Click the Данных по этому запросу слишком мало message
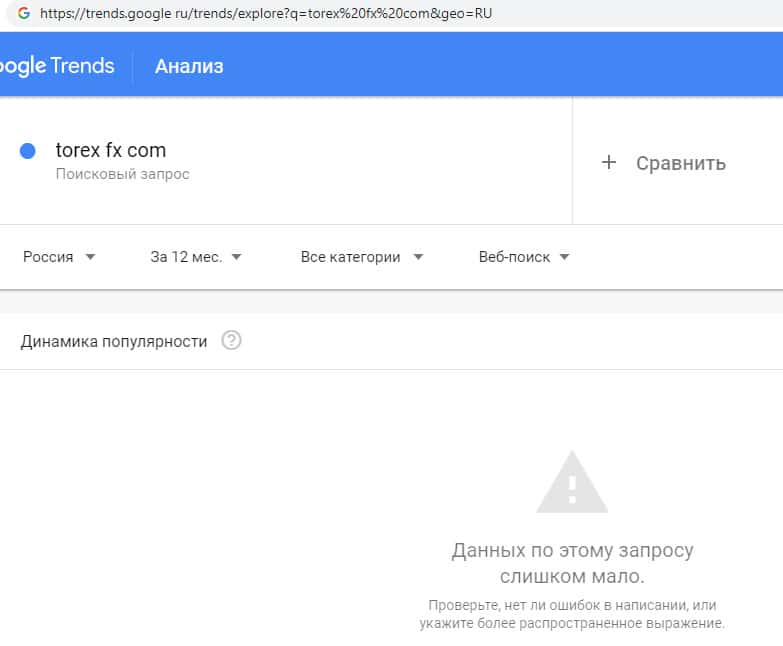The height and width of the screenshot is (646, 783). click(x=572, y=563)
